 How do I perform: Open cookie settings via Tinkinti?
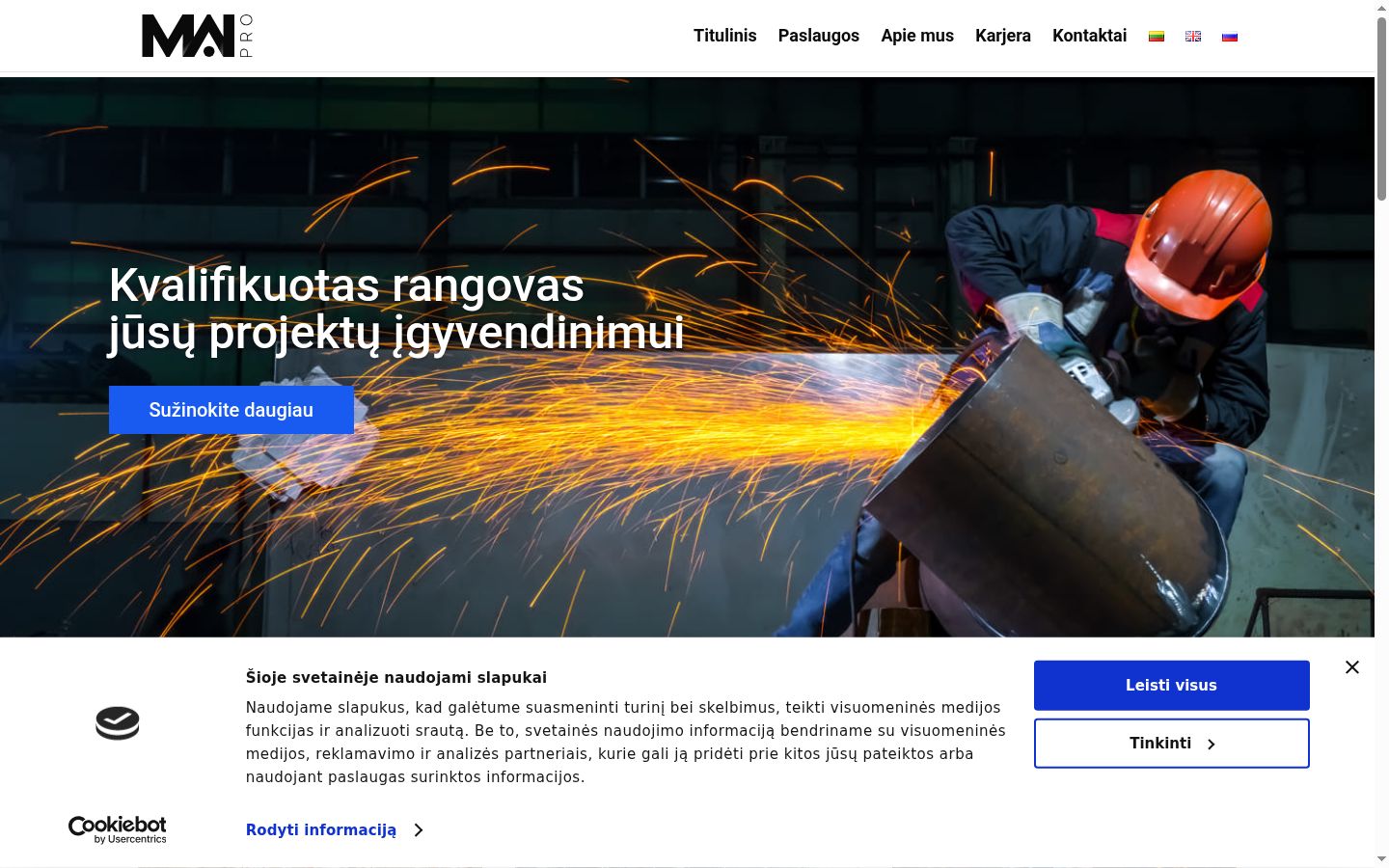1172,744
